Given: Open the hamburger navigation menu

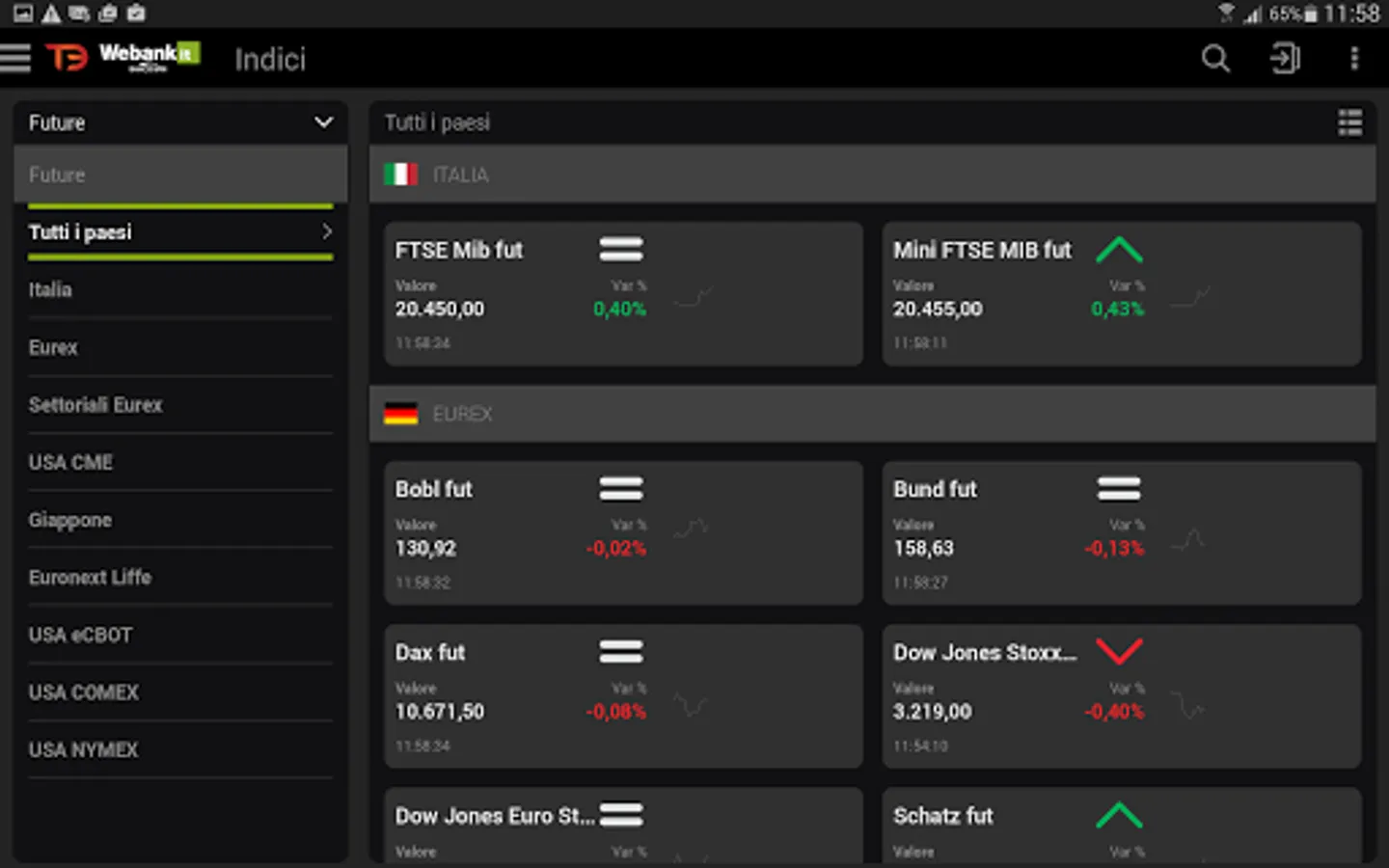Looking at the screenshot, I should tap(15, 58).
